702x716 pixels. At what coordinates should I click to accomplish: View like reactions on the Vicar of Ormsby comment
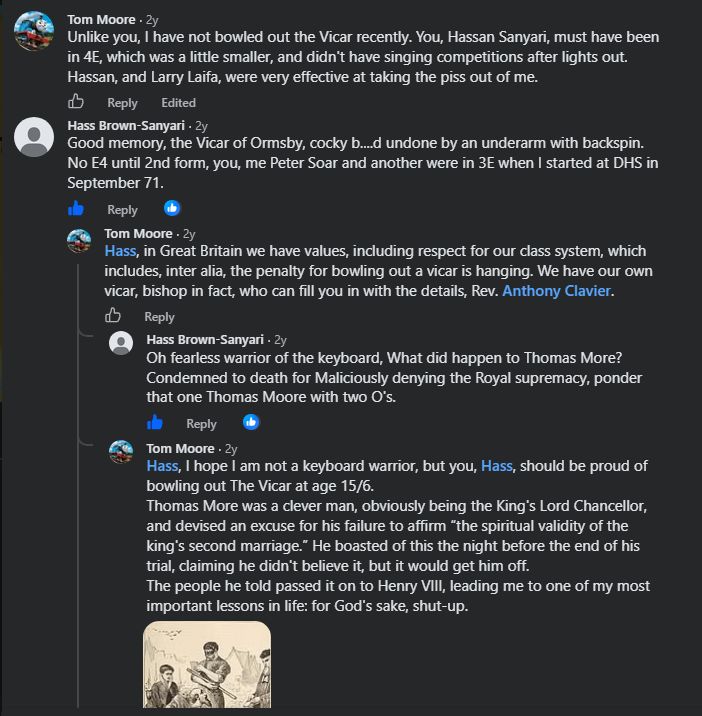pyautogui.click(x=172, y=208)
